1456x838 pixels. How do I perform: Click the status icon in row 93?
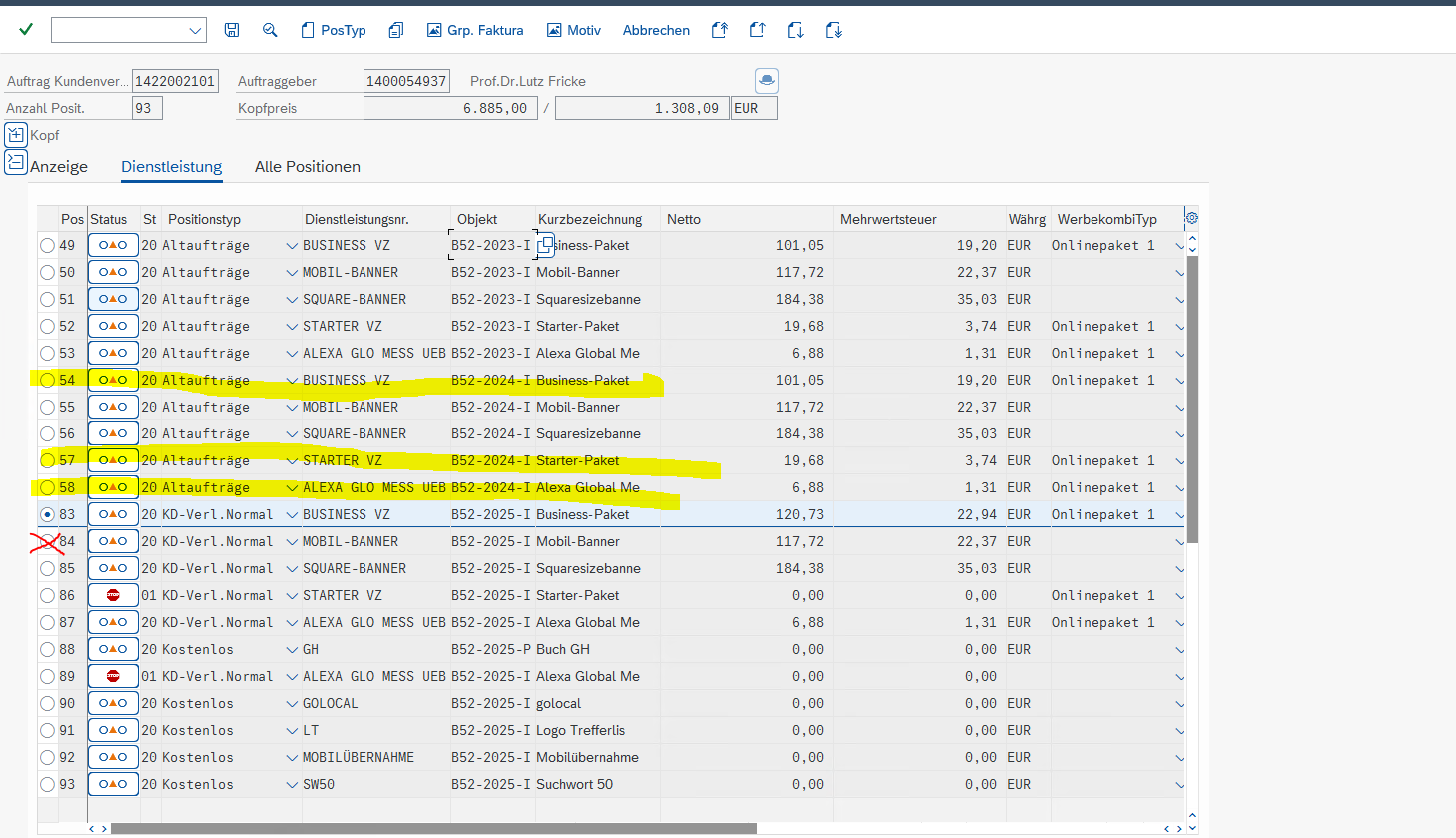[113, 784]
